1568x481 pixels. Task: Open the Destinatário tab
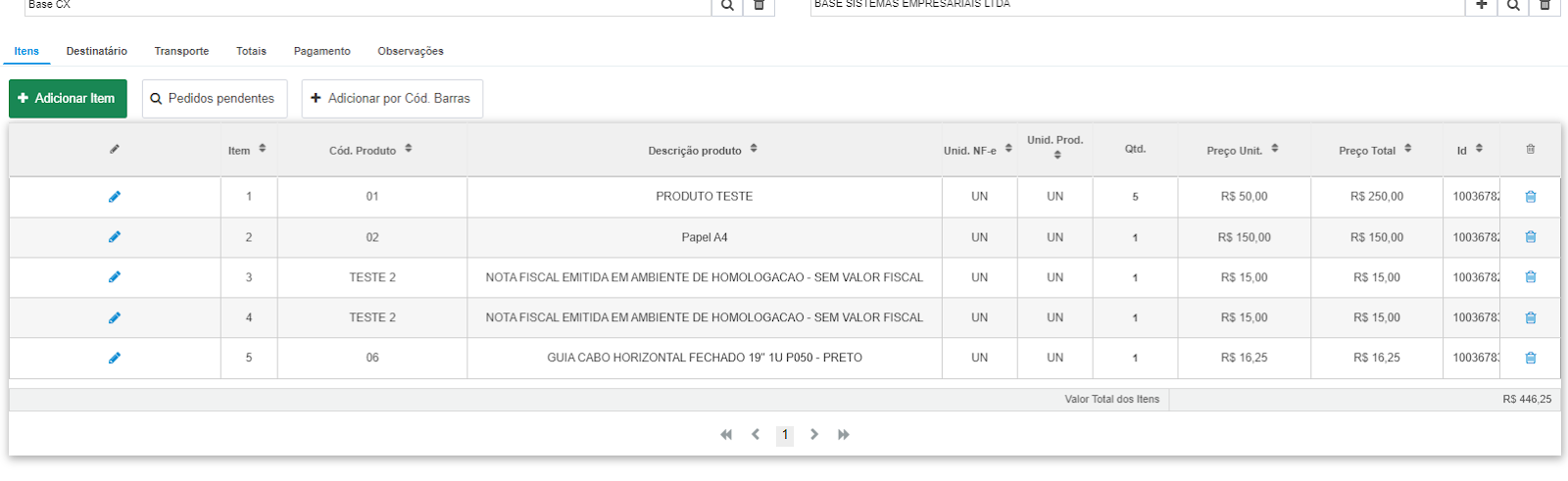coord(97,51)
